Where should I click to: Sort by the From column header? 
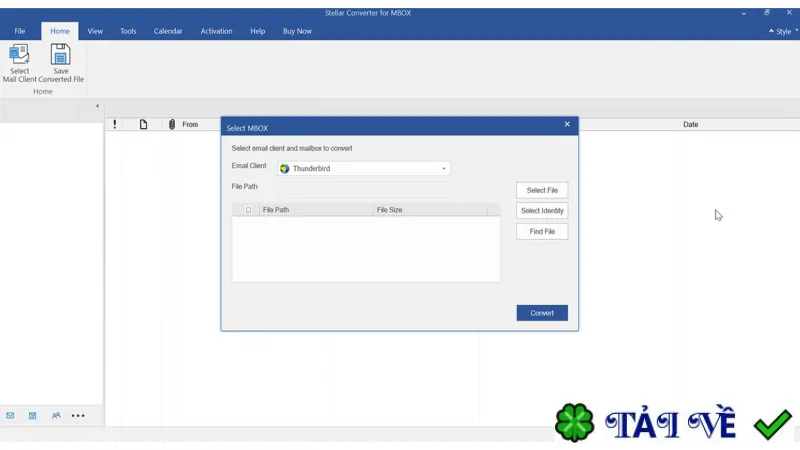pyautogui.click(x=190, y=124)
